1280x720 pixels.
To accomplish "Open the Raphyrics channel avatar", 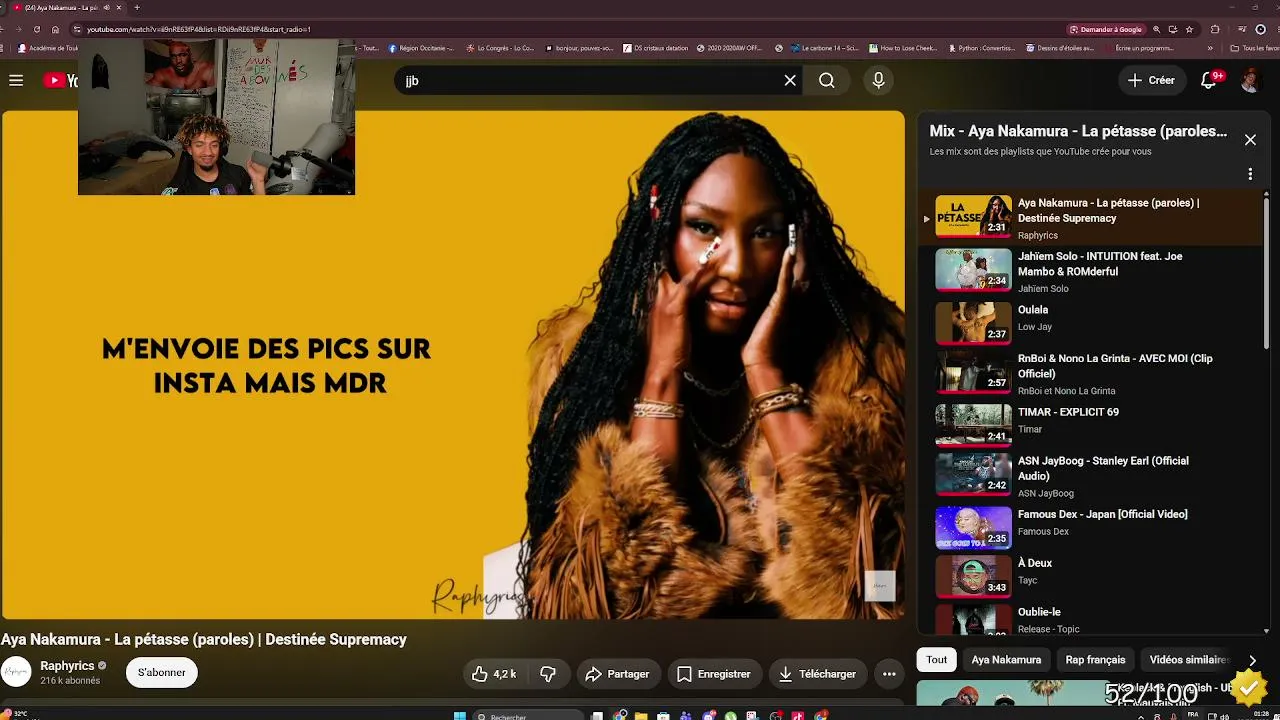I will coord(16,672).
